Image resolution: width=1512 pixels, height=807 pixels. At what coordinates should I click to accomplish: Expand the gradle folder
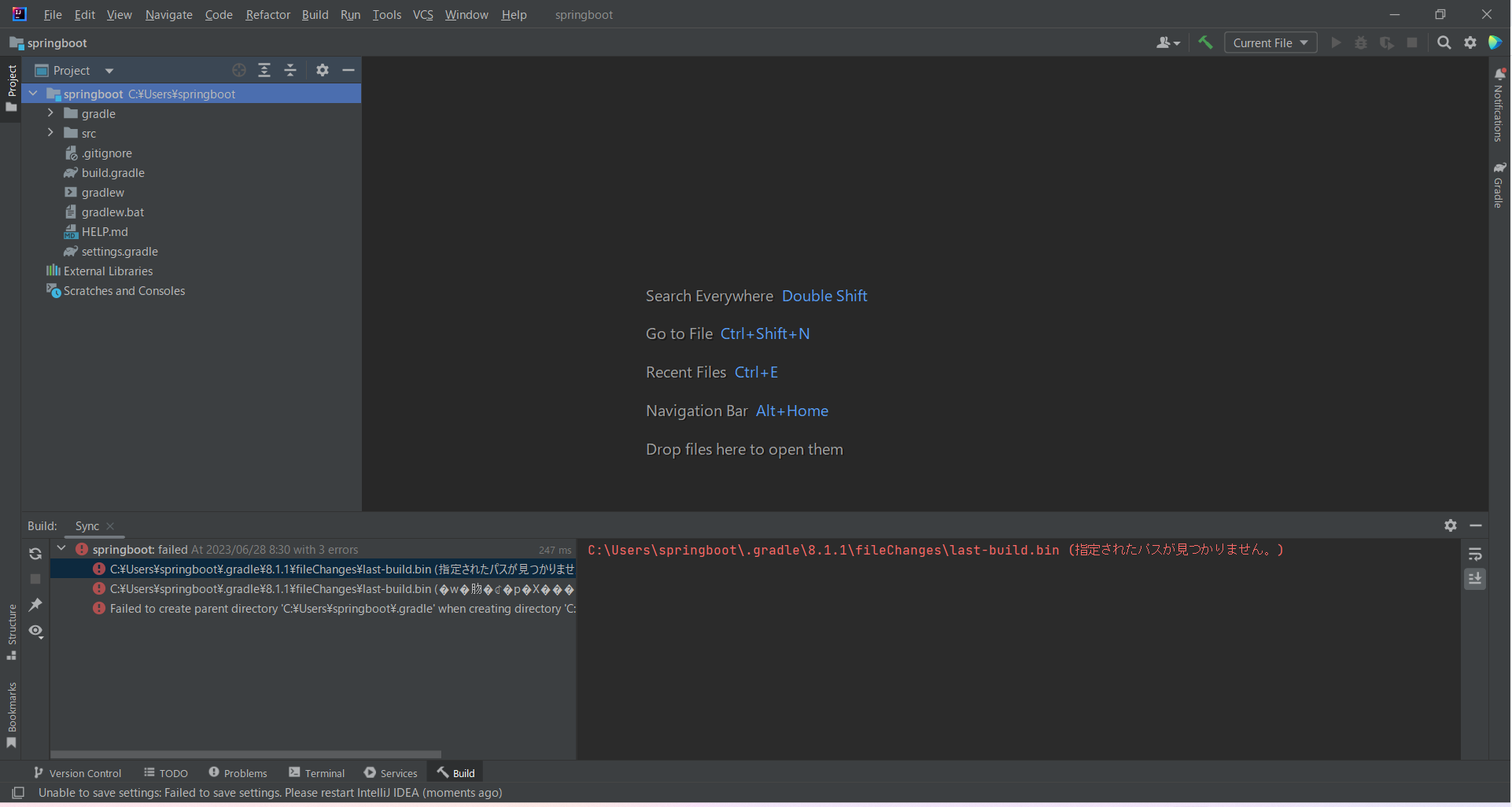point(50,113)
